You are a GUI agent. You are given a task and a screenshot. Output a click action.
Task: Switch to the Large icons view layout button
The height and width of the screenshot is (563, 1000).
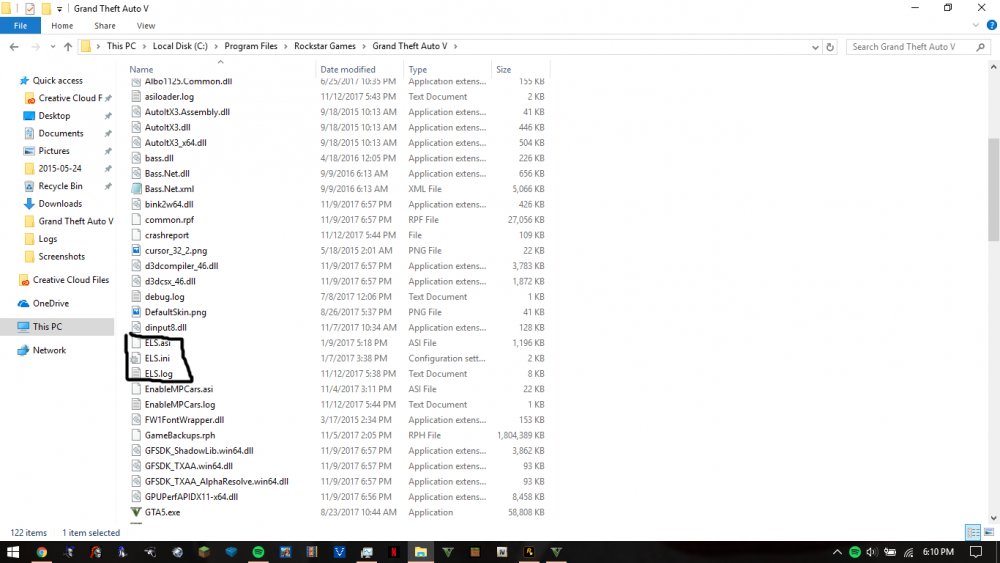989,532
